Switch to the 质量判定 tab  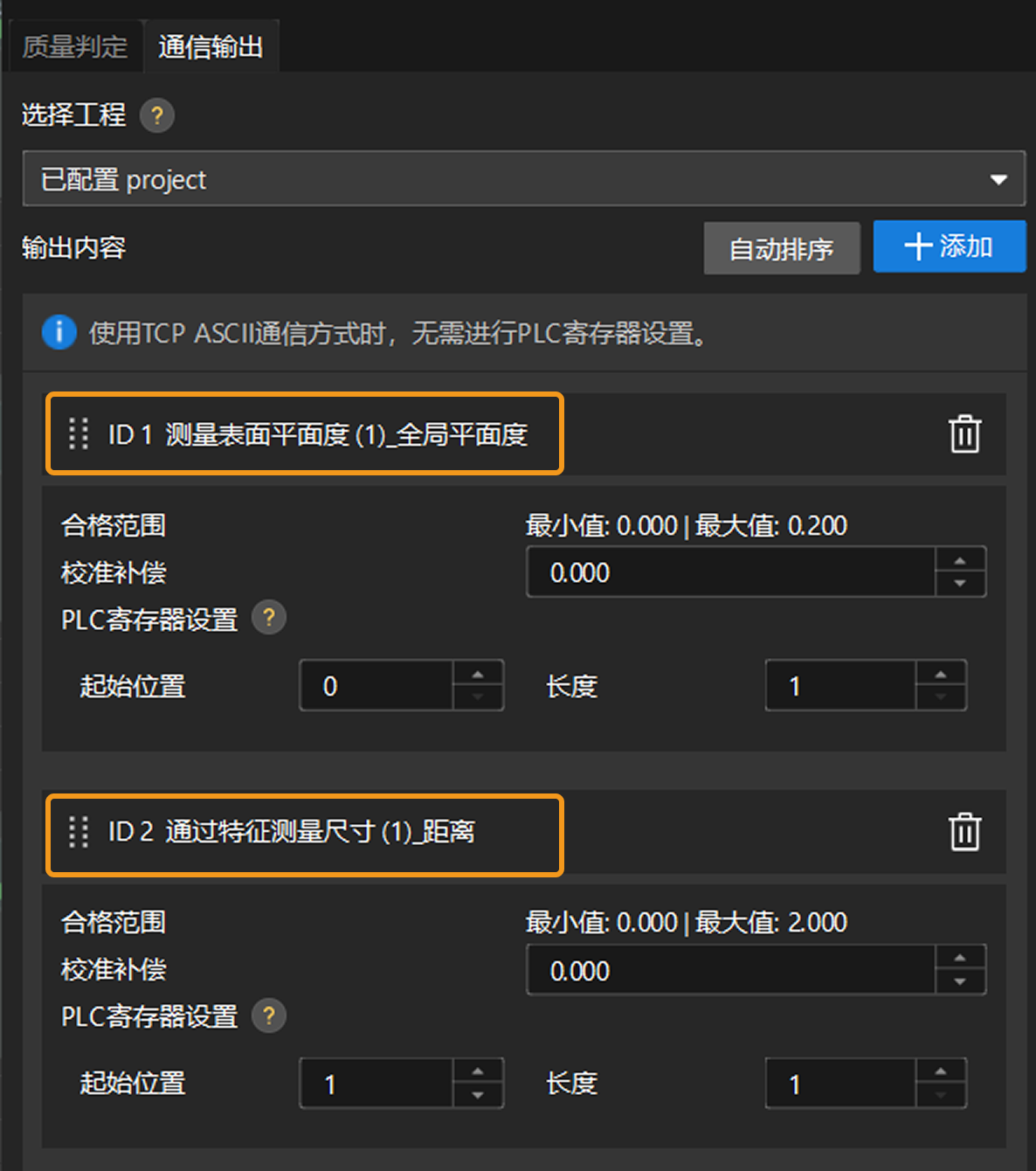tap(75, 46)
